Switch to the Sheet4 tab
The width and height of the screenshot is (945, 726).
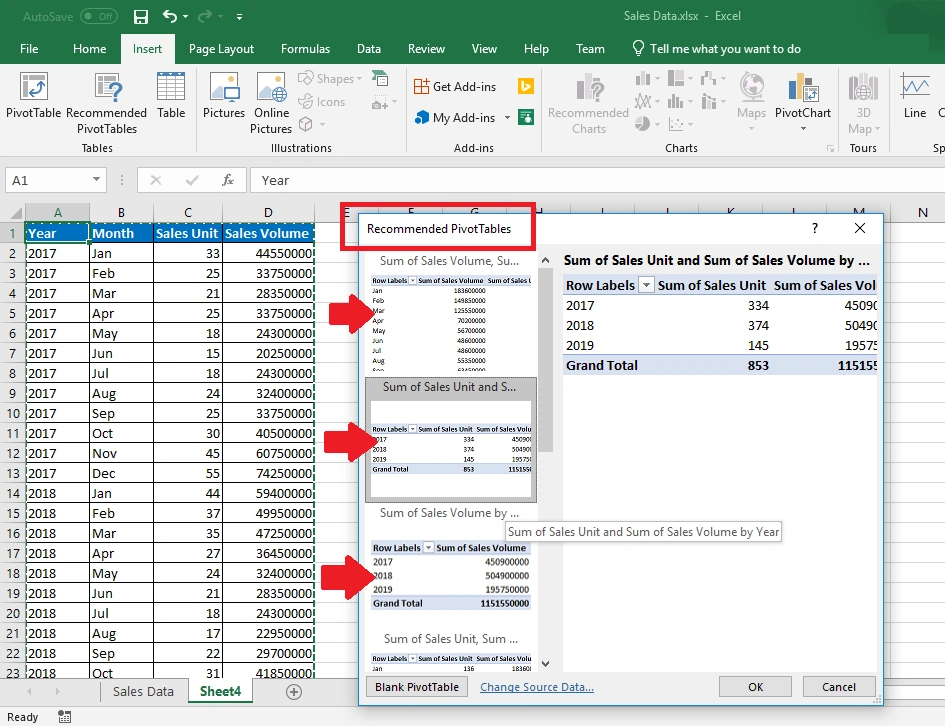tap(220, 692)
